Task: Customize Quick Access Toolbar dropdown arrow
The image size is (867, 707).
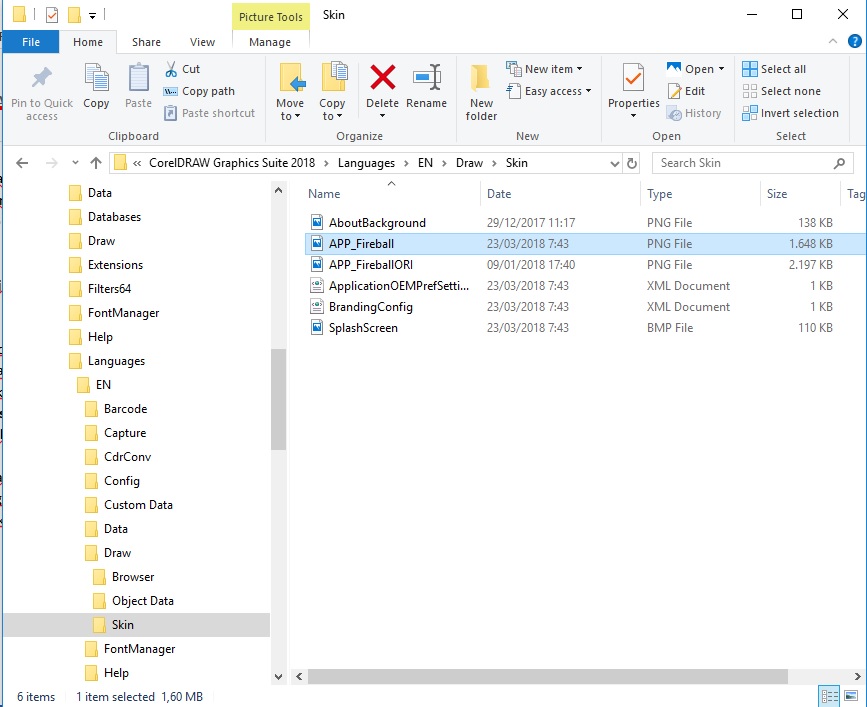Action: (x=92, y=15)
